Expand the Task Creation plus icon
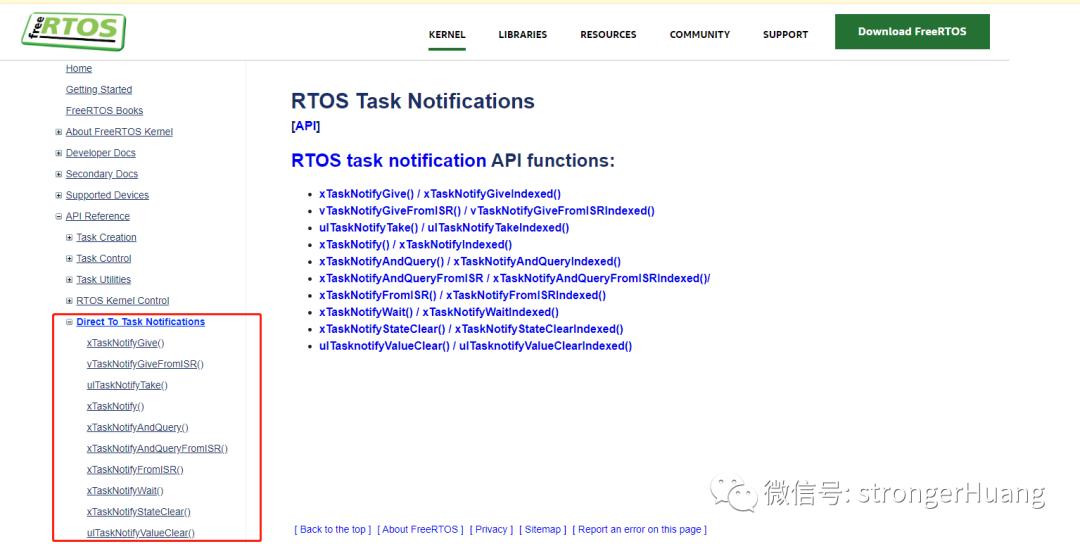Image resolution: width=1080 pixels, height=544 pixels. click(x=69, y=238)
